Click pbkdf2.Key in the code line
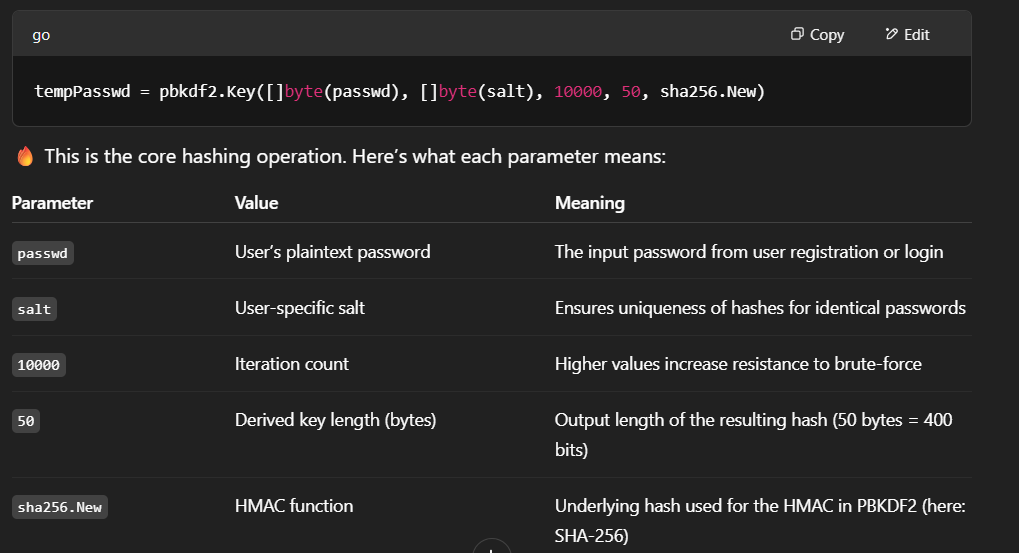 click(204, 91)
